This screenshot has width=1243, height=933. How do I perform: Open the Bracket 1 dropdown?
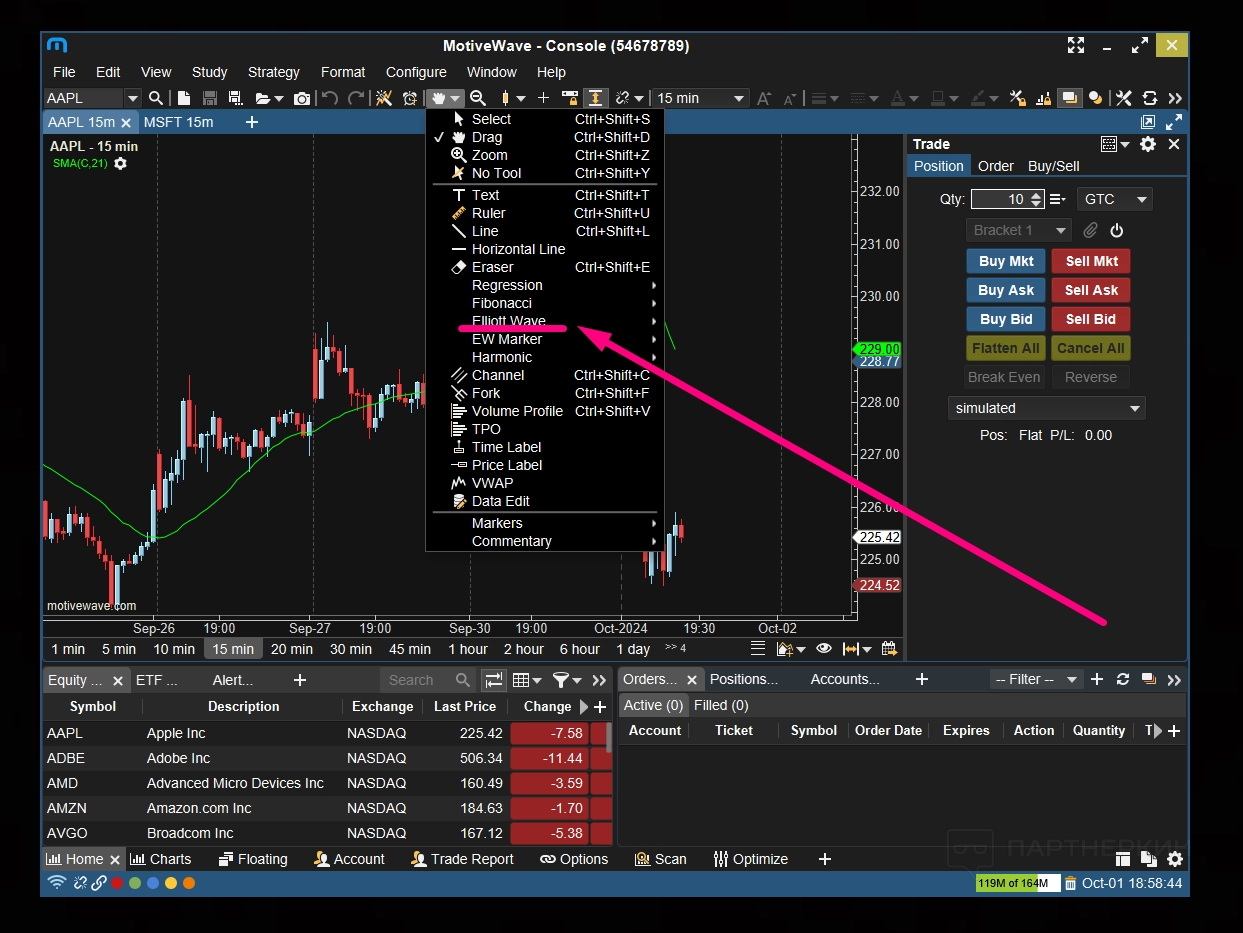point(1018,230)
